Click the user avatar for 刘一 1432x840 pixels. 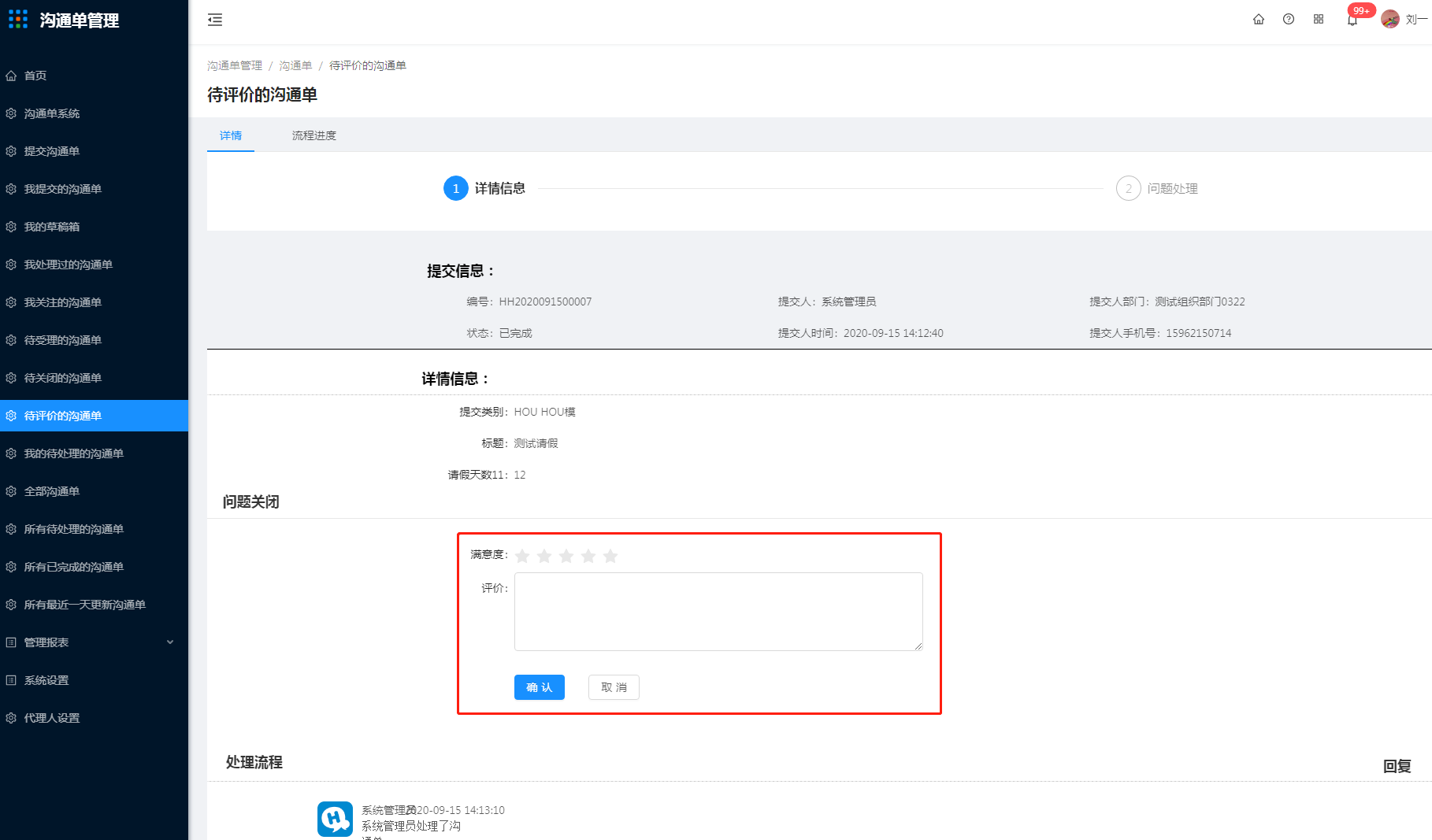[1390, 19]
